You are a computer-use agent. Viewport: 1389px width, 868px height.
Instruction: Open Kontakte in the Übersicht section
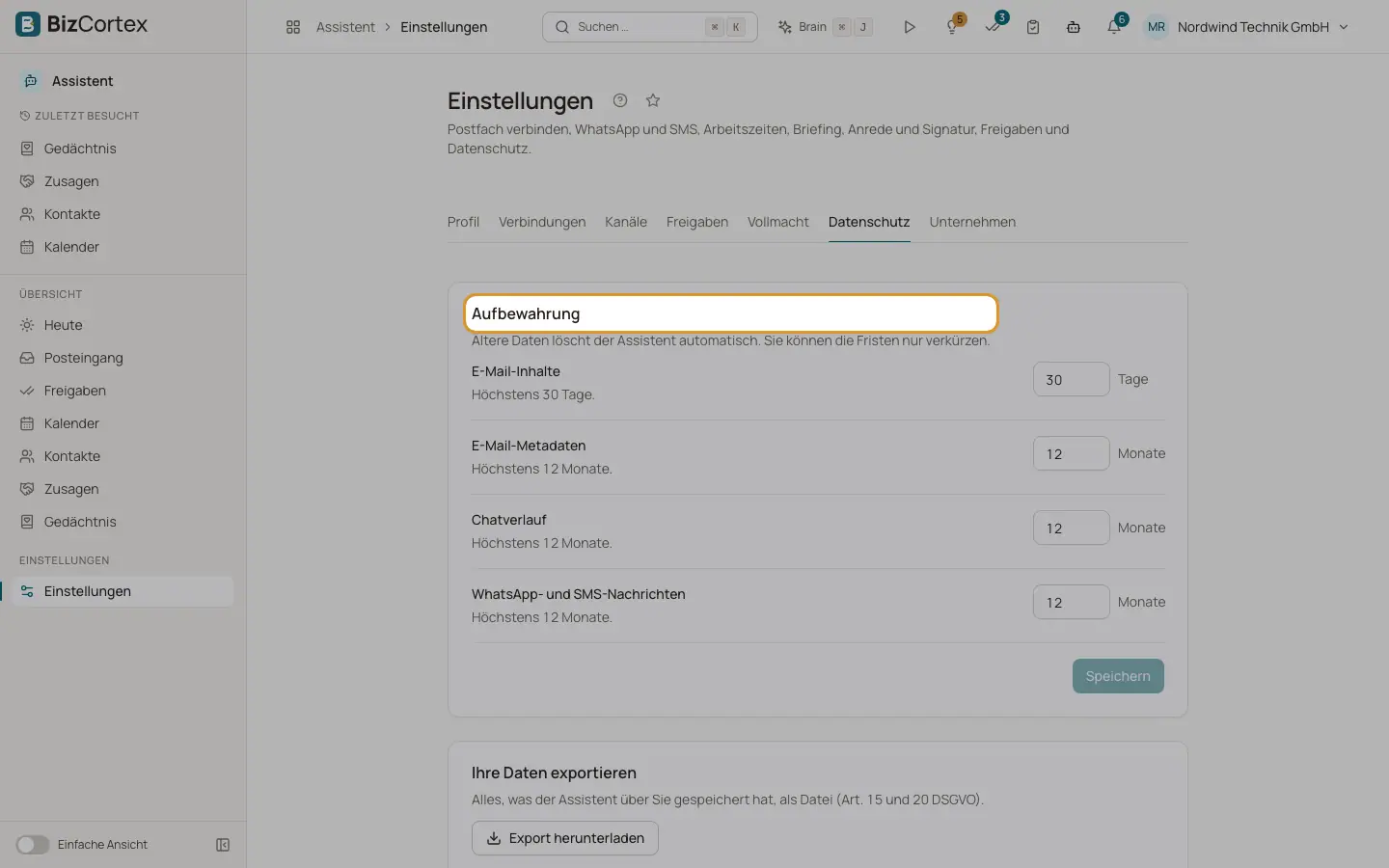tap(123, 456)
